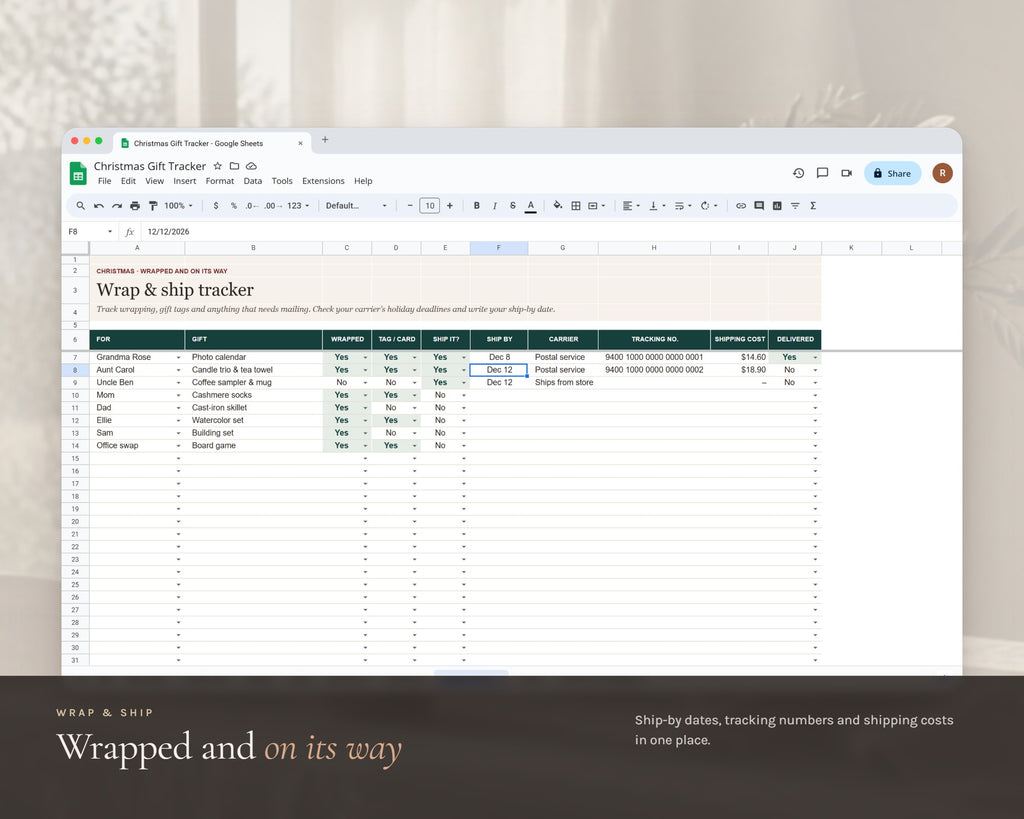Format as currency with dollar icon
The width and height of the screenshot is (1024, 819).
pos(216,206)
